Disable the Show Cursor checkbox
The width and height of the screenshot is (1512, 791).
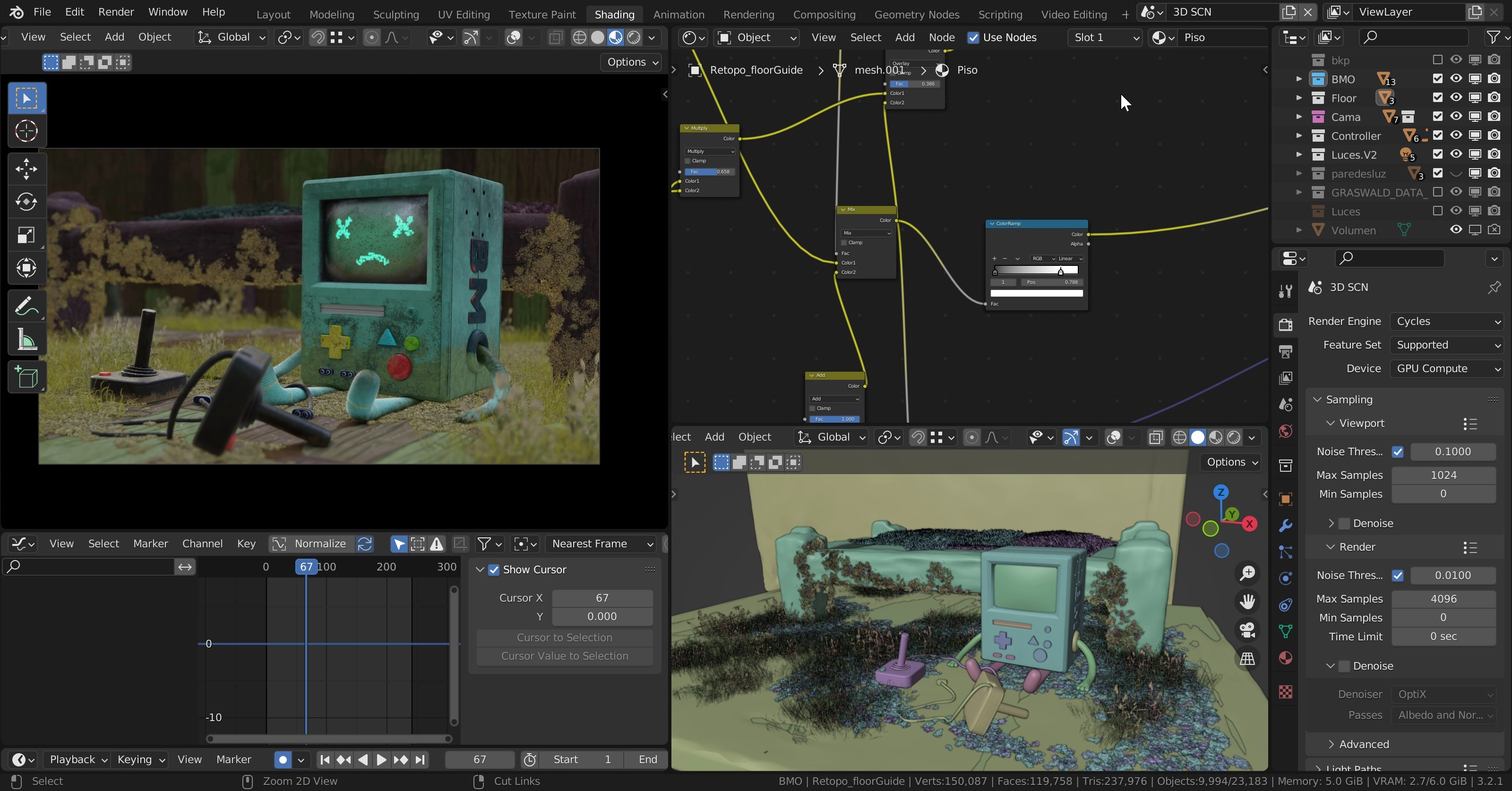(494, 570)
